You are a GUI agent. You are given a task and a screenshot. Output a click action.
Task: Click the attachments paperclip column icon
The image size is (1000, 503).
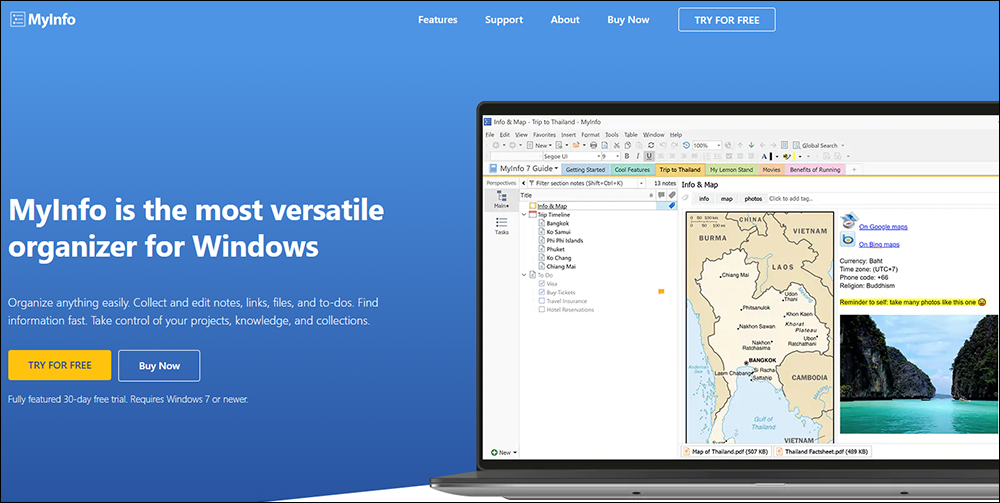[x=672, y=195]
